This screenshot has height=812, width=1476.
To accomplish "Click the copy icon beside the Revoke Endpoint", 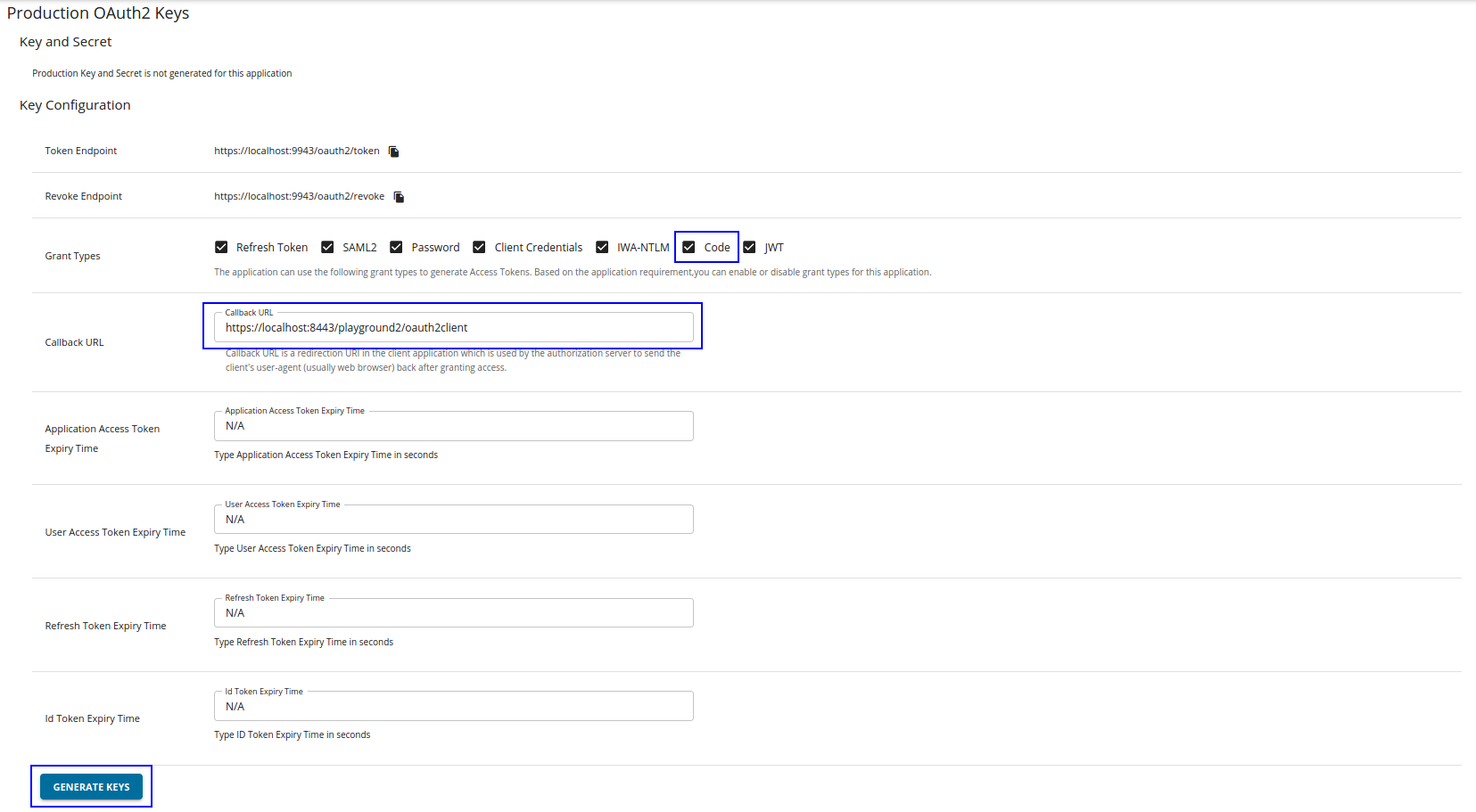I will point(398,196).
